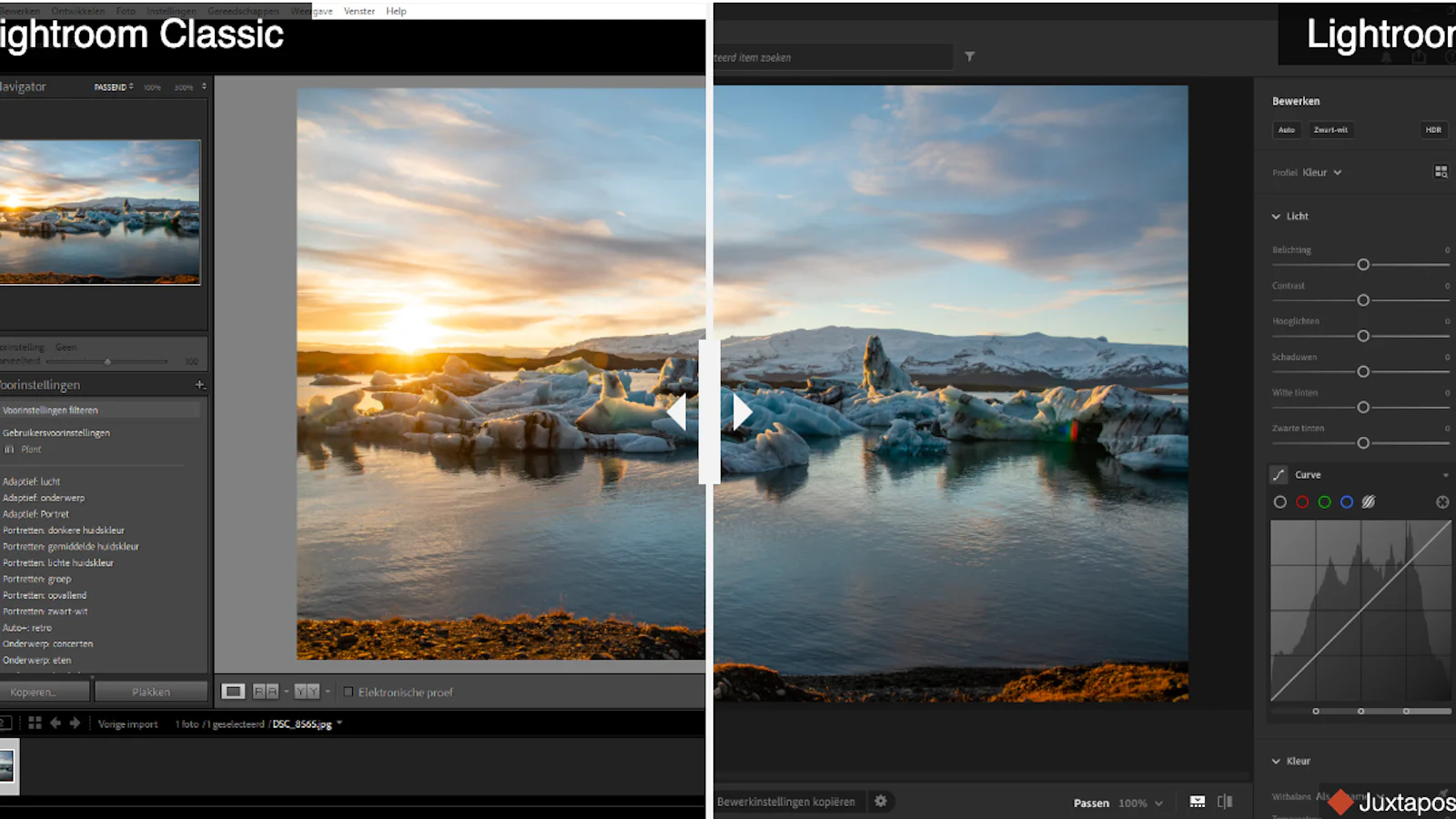
Task: Select the blue curve channel circle
Action: [1347, 502]
